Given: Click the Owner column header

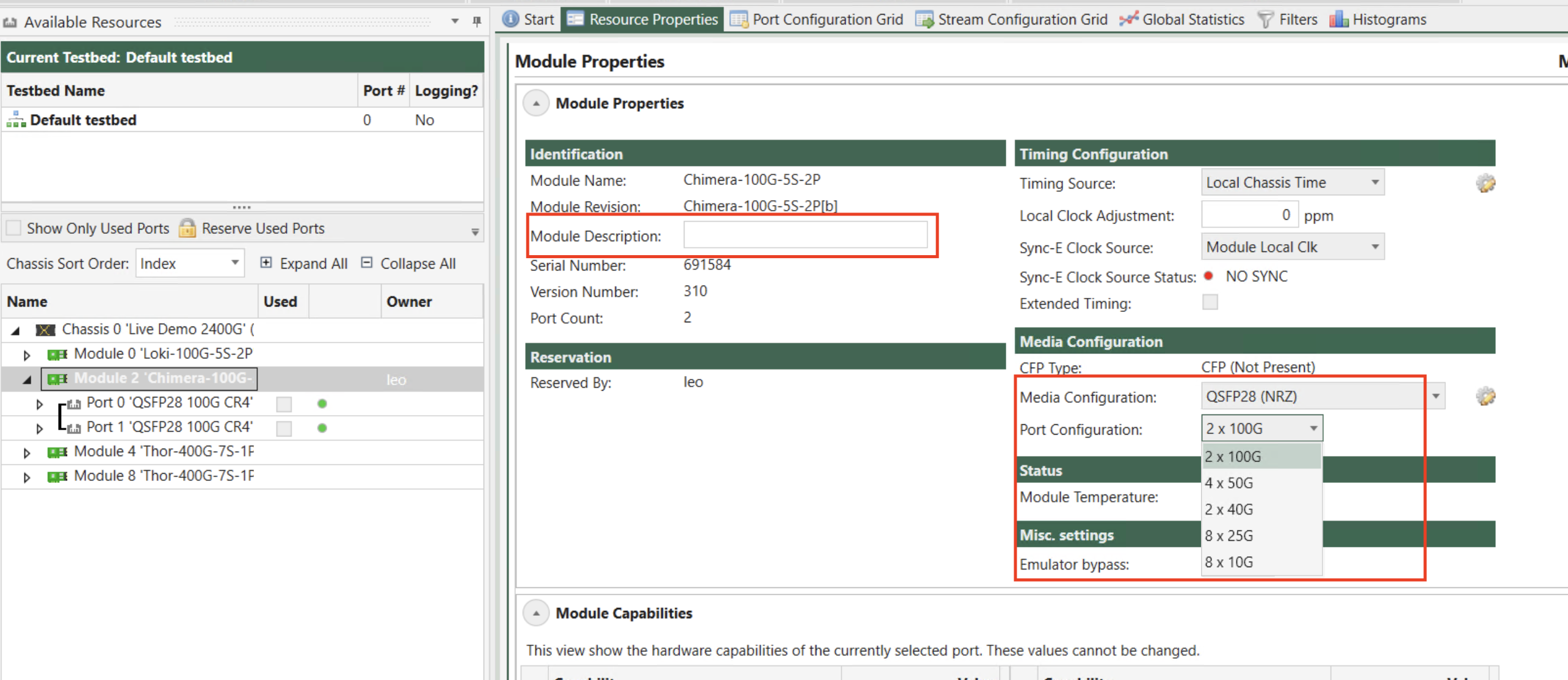Looking at the screenshot, I should 432,302.
